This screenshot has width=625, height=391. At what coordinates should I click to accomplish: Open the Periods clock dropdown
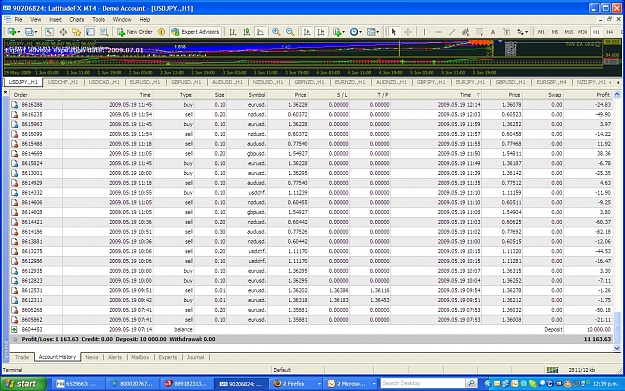point(355,32)
